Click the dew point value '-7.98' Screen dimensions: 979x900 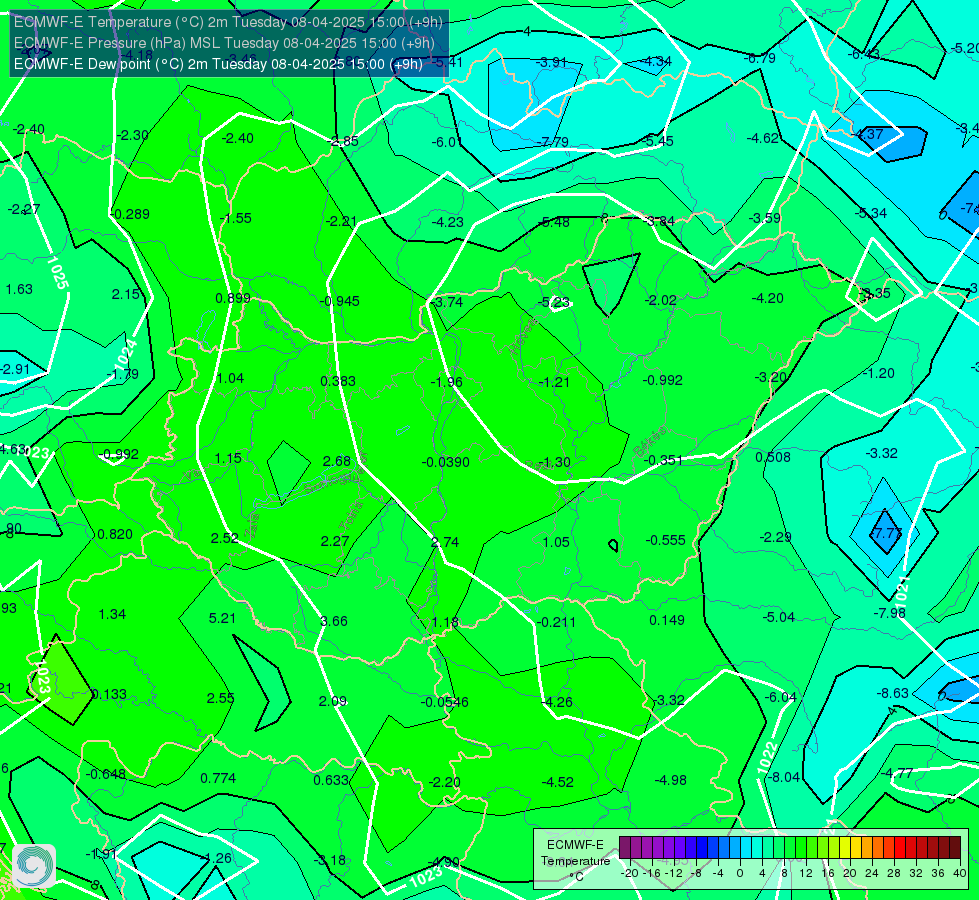pos(889,613)
